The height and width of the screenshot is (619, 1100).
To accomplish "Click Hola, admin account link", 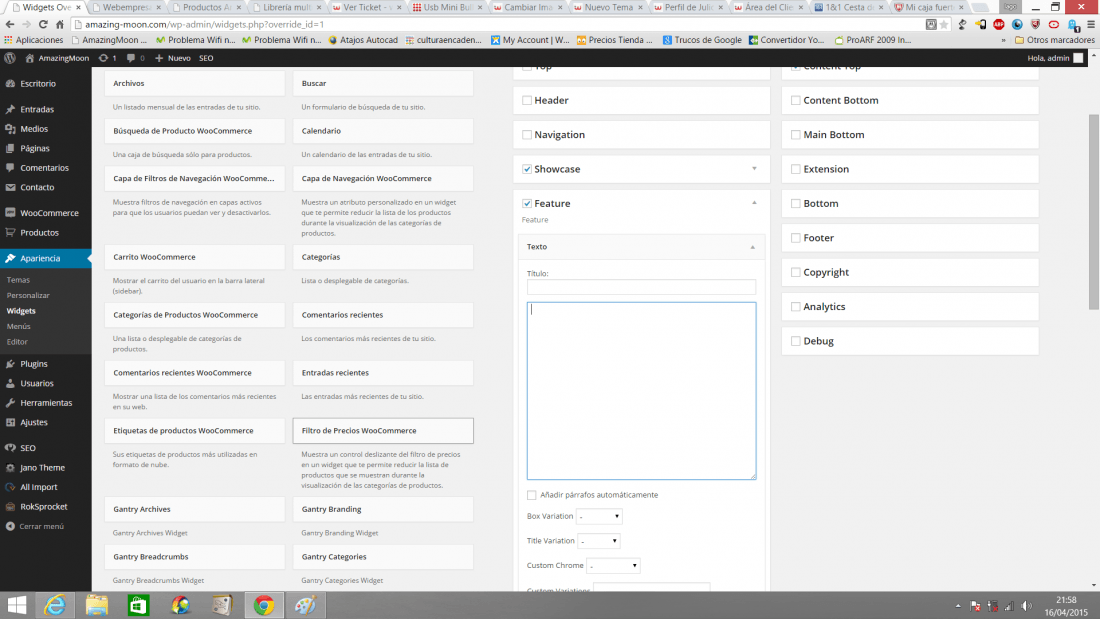I will pyautogui.click(x=1055, y=58).
